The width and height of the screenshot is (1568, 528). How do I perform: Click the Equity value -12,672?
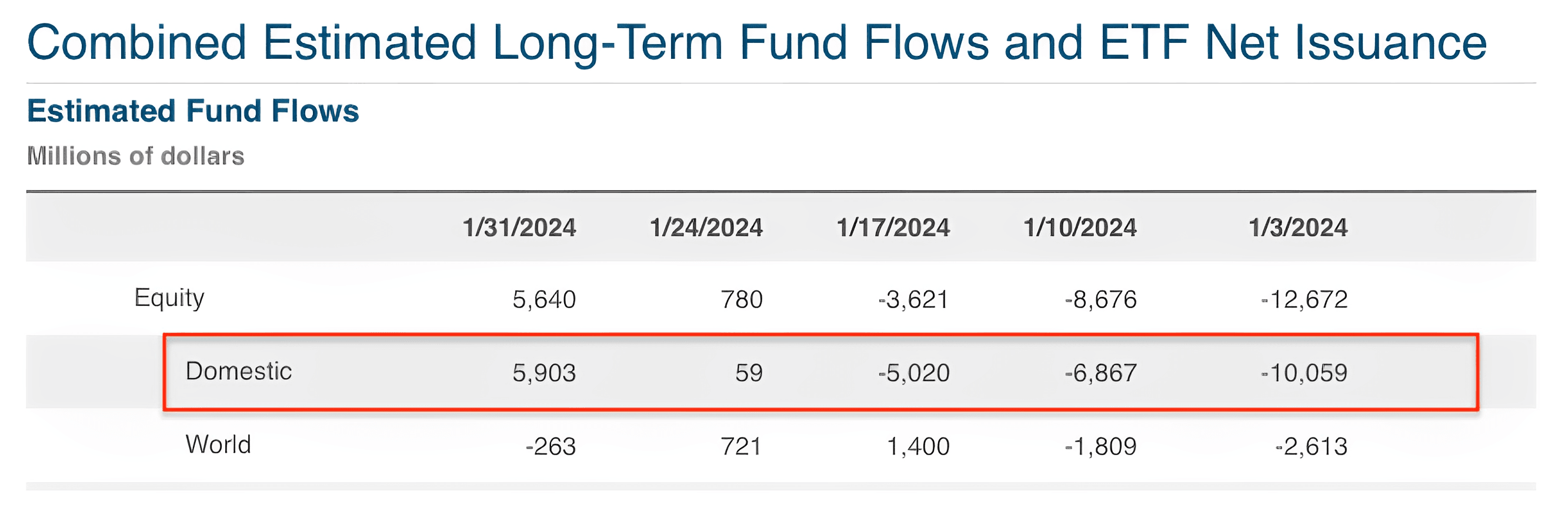pos(1304,300)
